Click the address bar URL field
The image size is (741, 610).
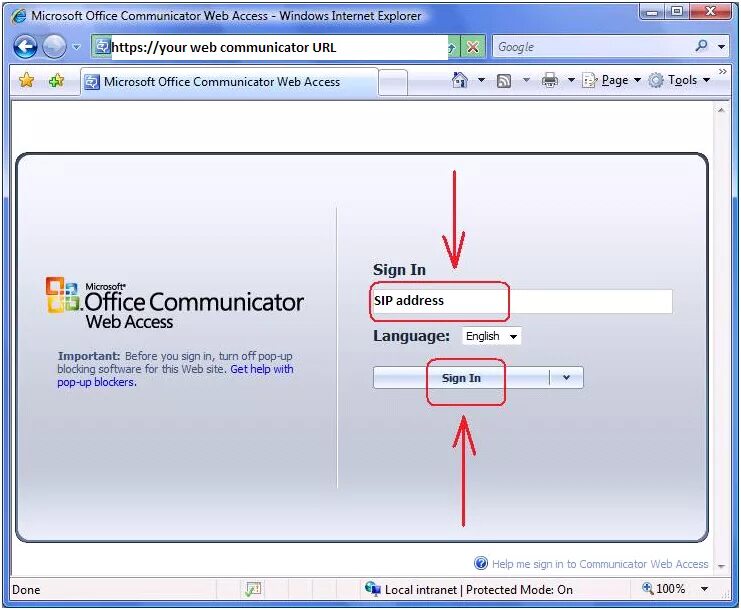coord(279,47)
